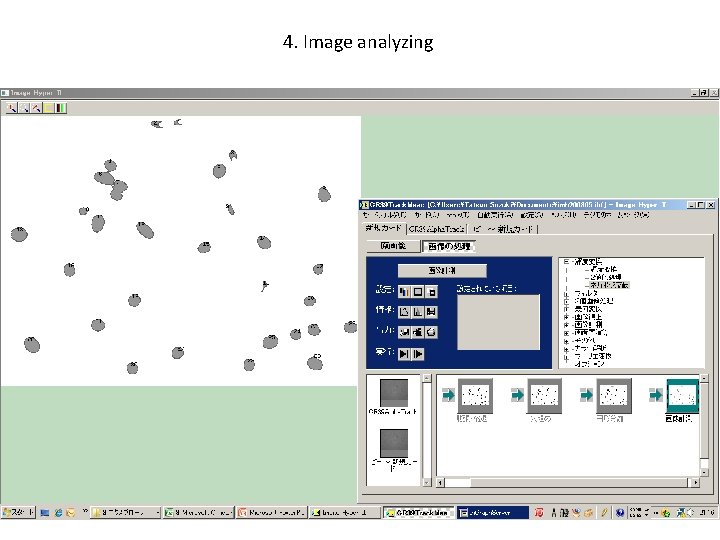Switch to Microsoft PowerPoint taskbar button
Screen dimensions: 720x540
point(271,512)
